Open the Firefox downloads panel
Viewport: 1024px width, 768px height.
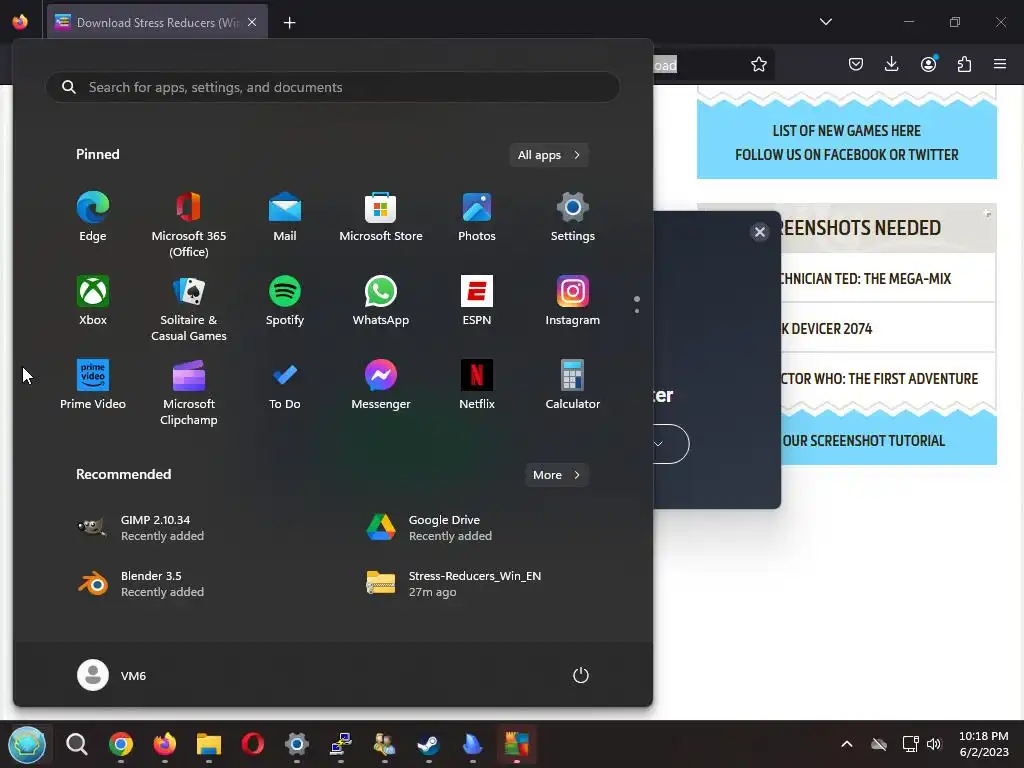[891, 64]
